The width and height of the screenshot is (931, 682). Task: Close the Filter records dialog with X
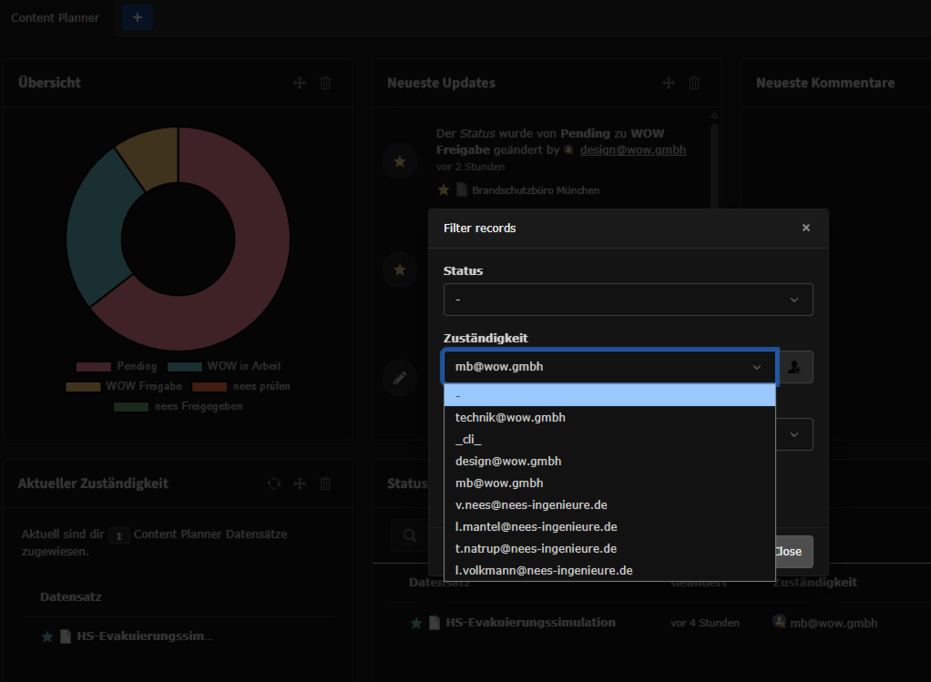[x=806, y=228]
